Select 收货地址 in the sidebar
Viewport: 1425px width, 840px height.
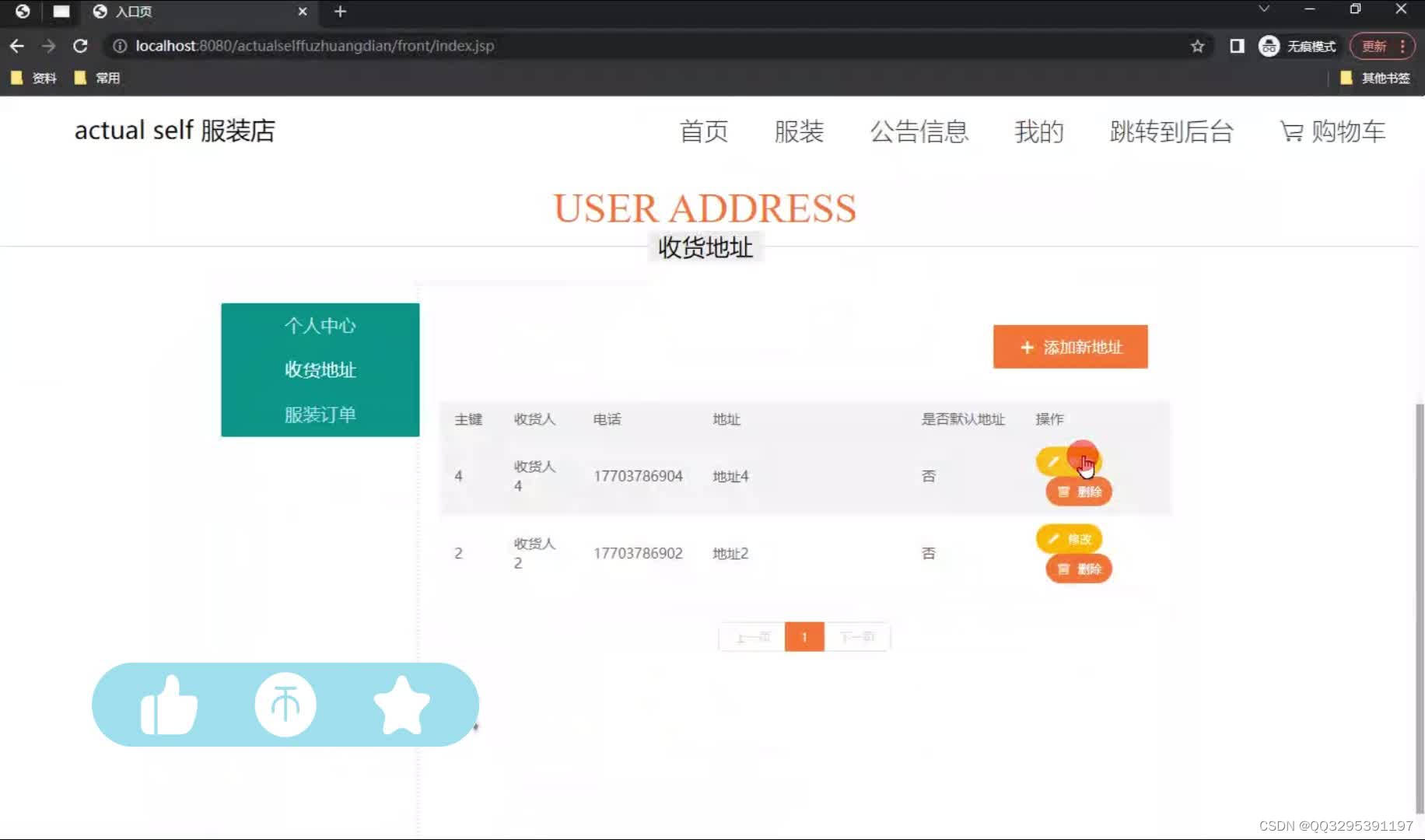(320, 369)
